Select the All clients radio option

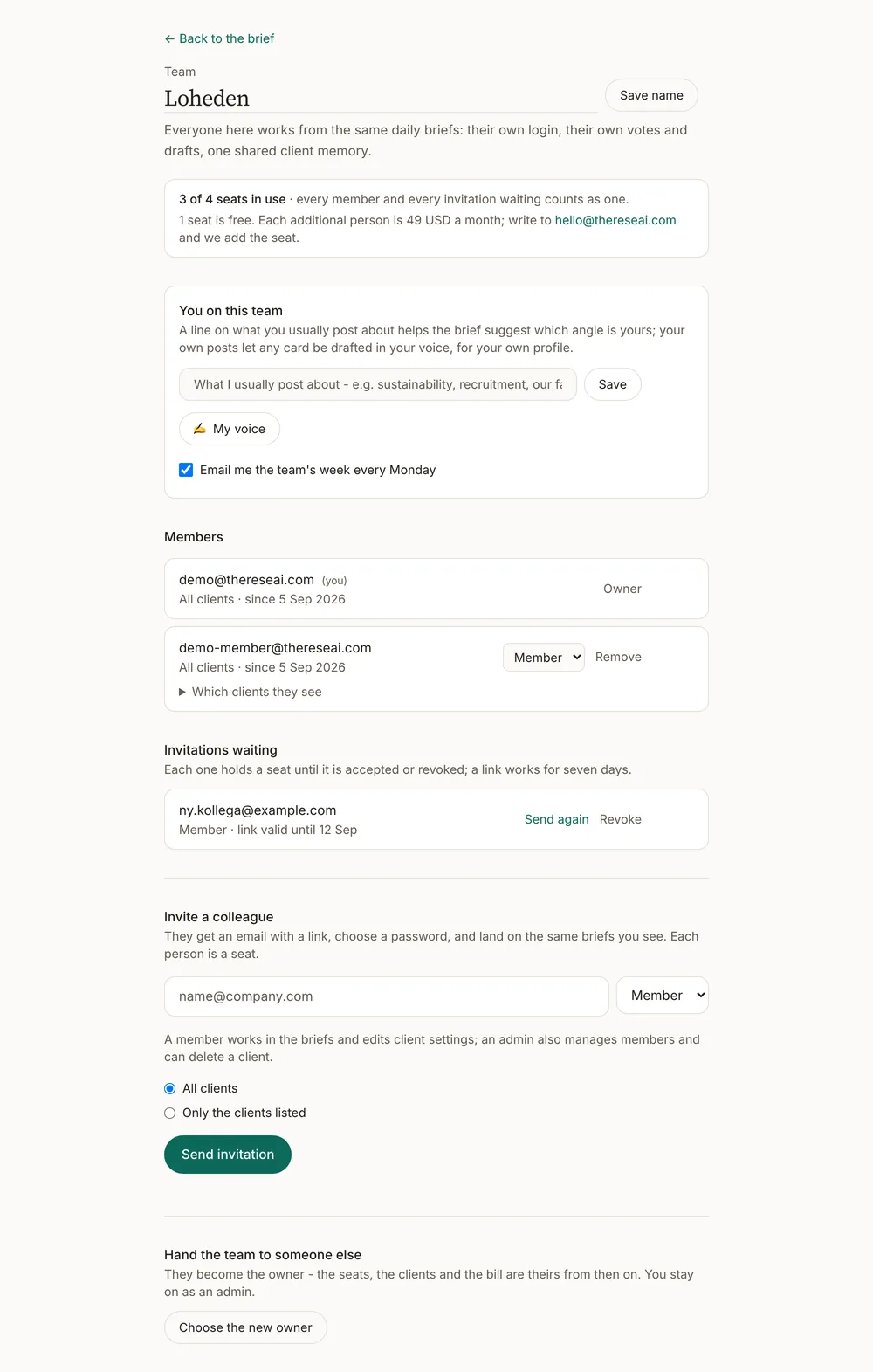click(170, 1088)
